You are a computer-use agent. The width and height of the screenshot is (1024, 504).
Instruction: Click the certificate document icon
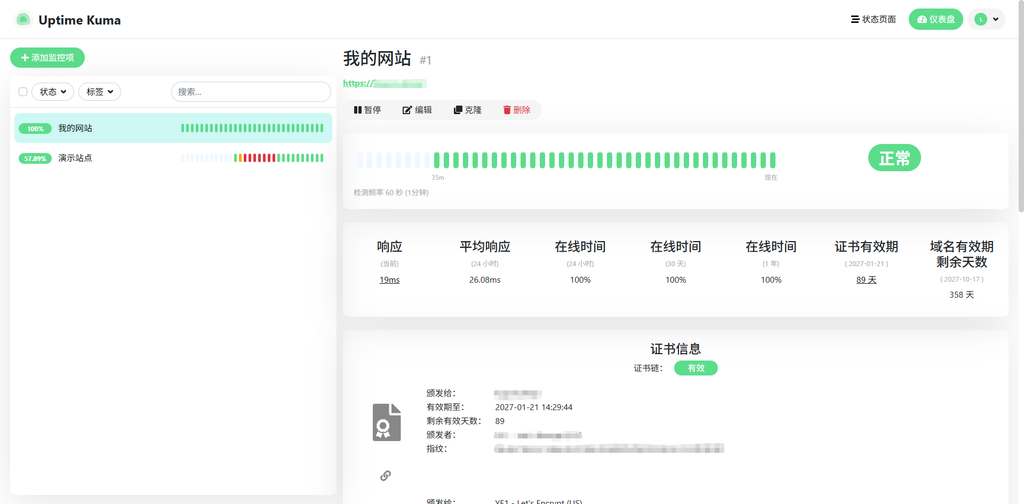[387, 422]
